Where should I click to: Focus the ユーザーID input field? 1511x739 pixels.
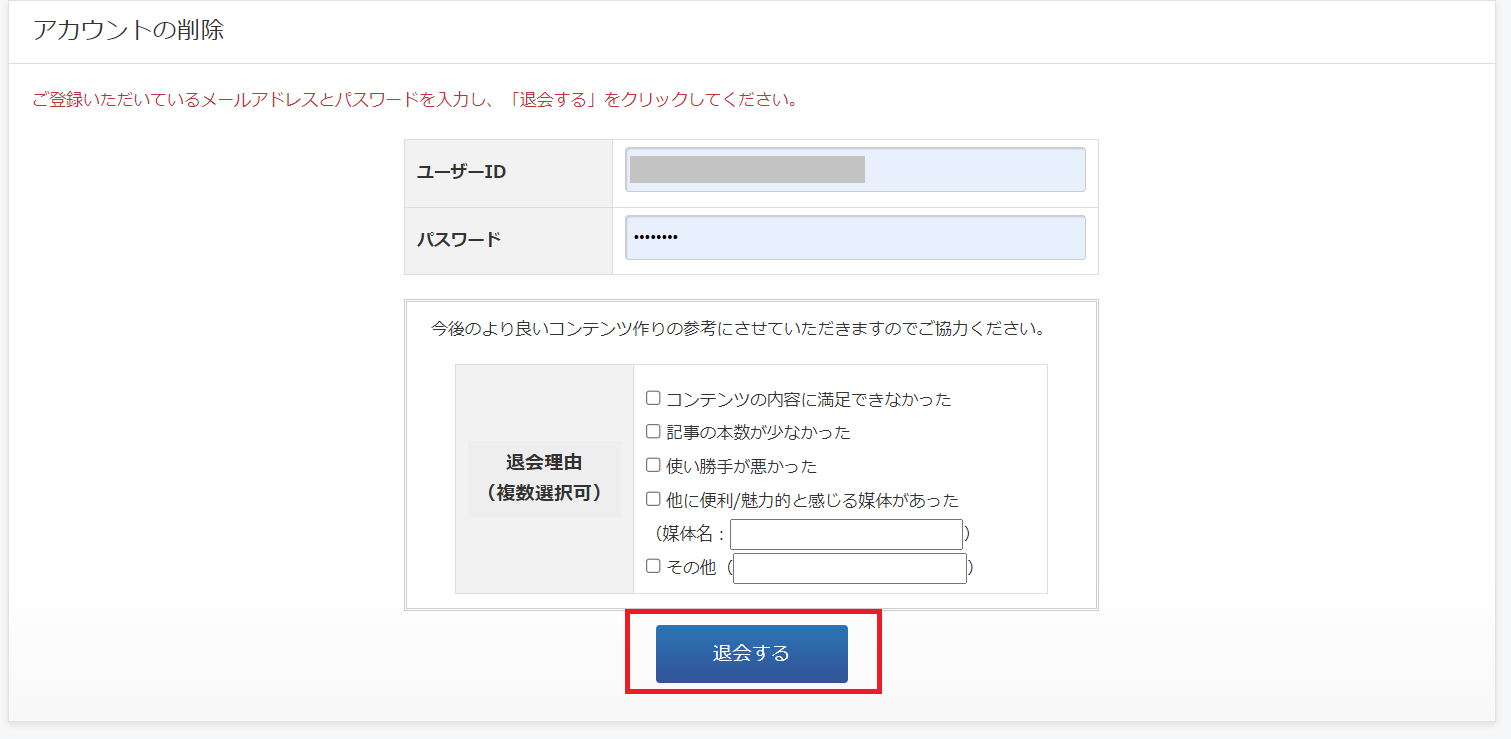[x=855, y=170]
